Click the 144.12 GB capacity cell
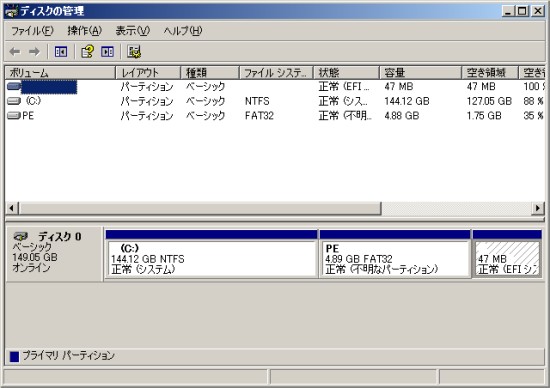The image size is (550, 388). point(407,101)
